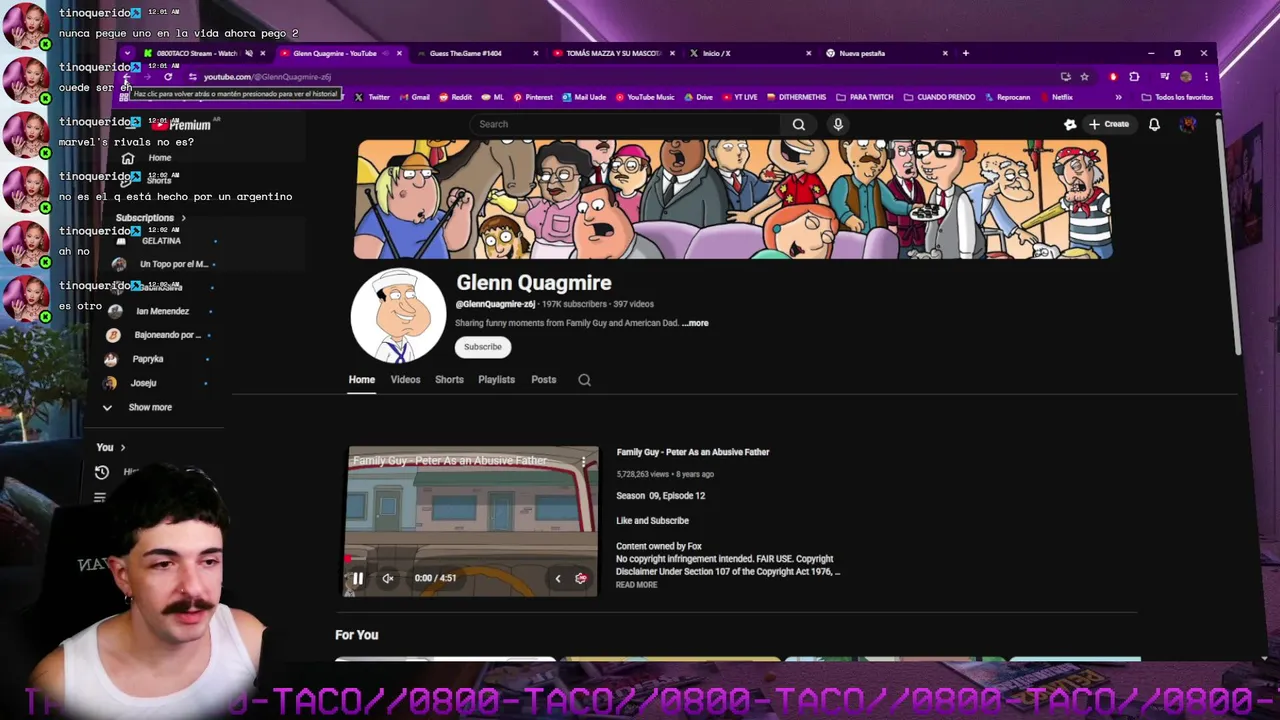This screenshot has height=720, width=1280.
Task: Open the Chrome three-dot menu
Action: point(1207,77)
